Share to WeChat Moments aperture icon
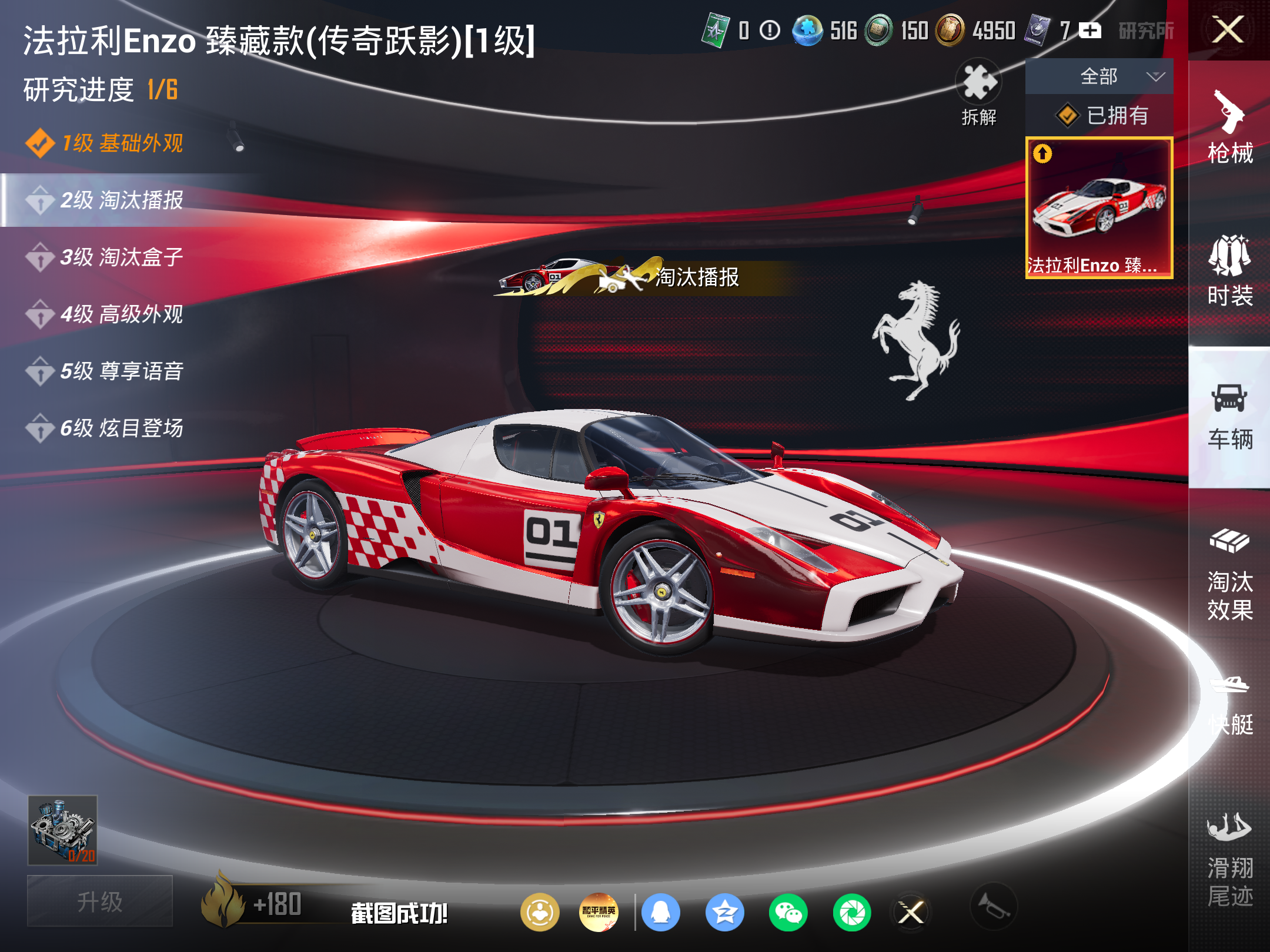This screenshot has height=952, width=1270. pos(852,913)
